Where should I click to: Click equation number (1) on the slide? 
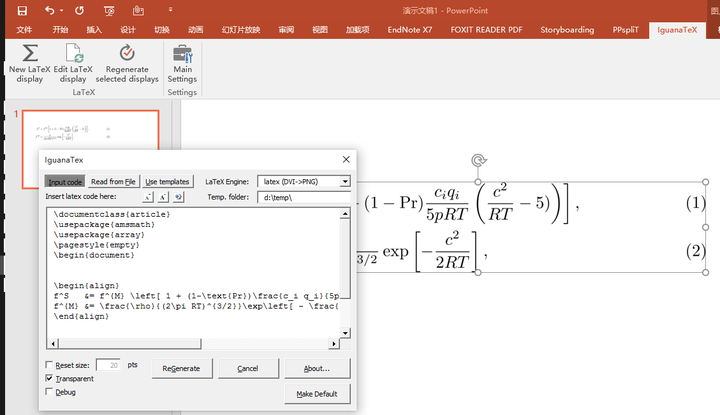[696, 202]
